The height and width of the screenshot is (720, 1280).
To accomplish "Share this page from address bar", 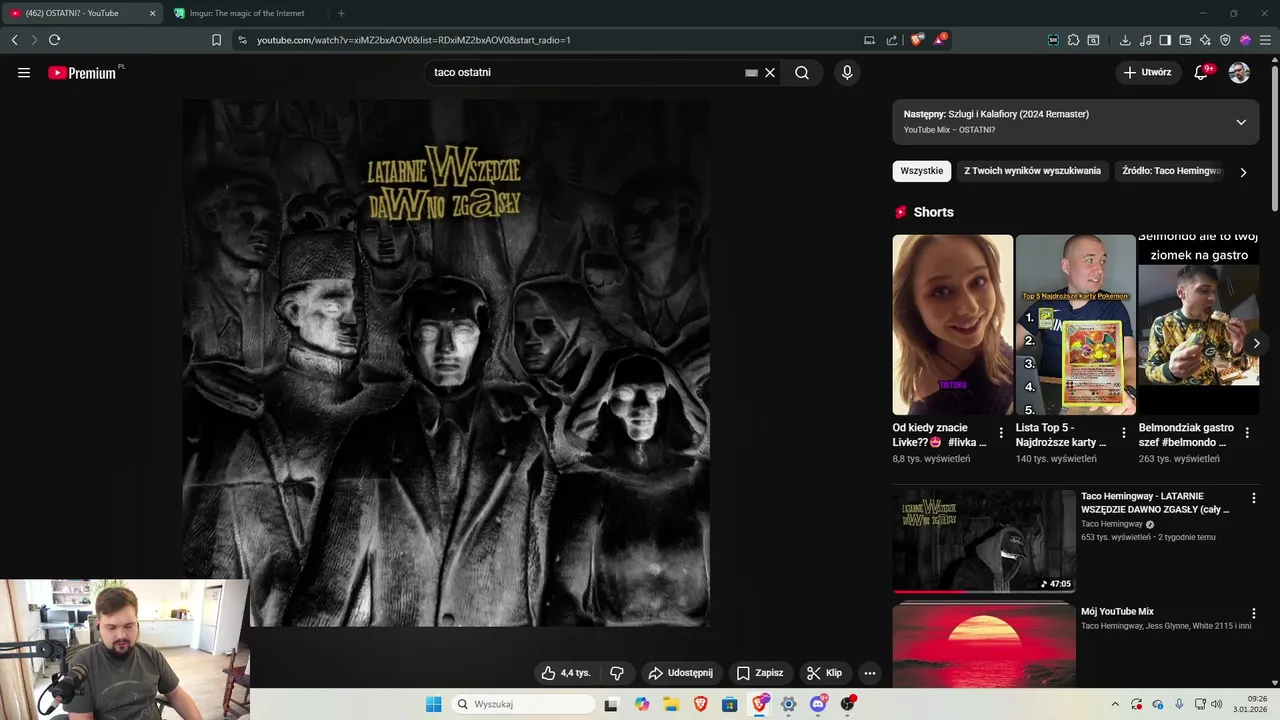I will (x=891, y=40).
